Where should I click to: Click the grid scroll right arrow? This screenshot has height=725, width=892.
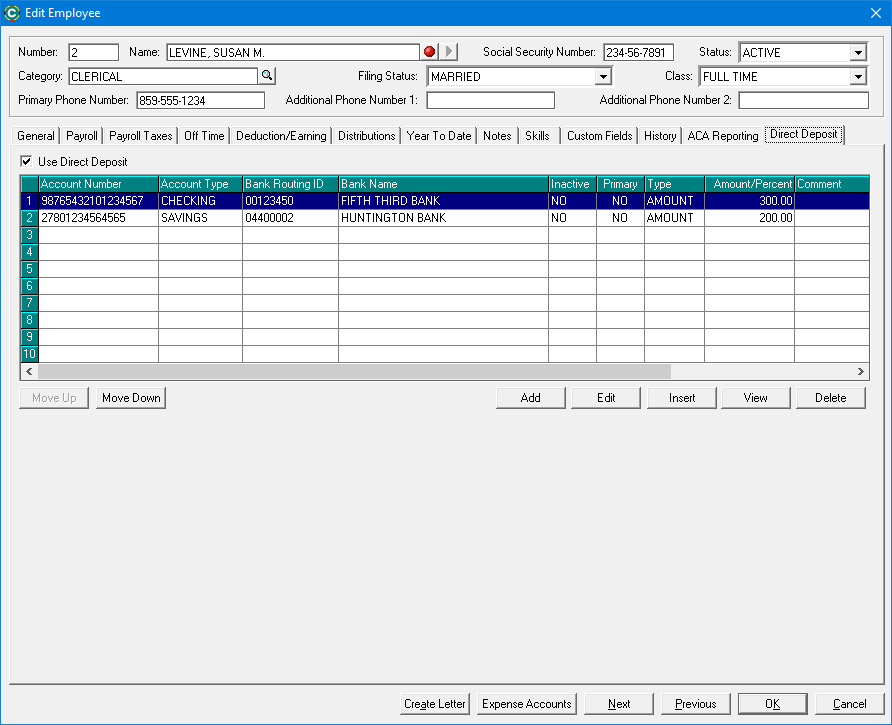tap(861, 372)
